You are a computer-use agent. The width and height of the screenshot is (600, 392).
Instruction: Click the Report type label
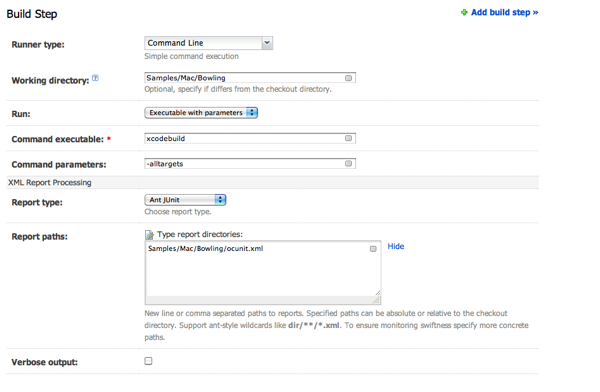(37, 203)
